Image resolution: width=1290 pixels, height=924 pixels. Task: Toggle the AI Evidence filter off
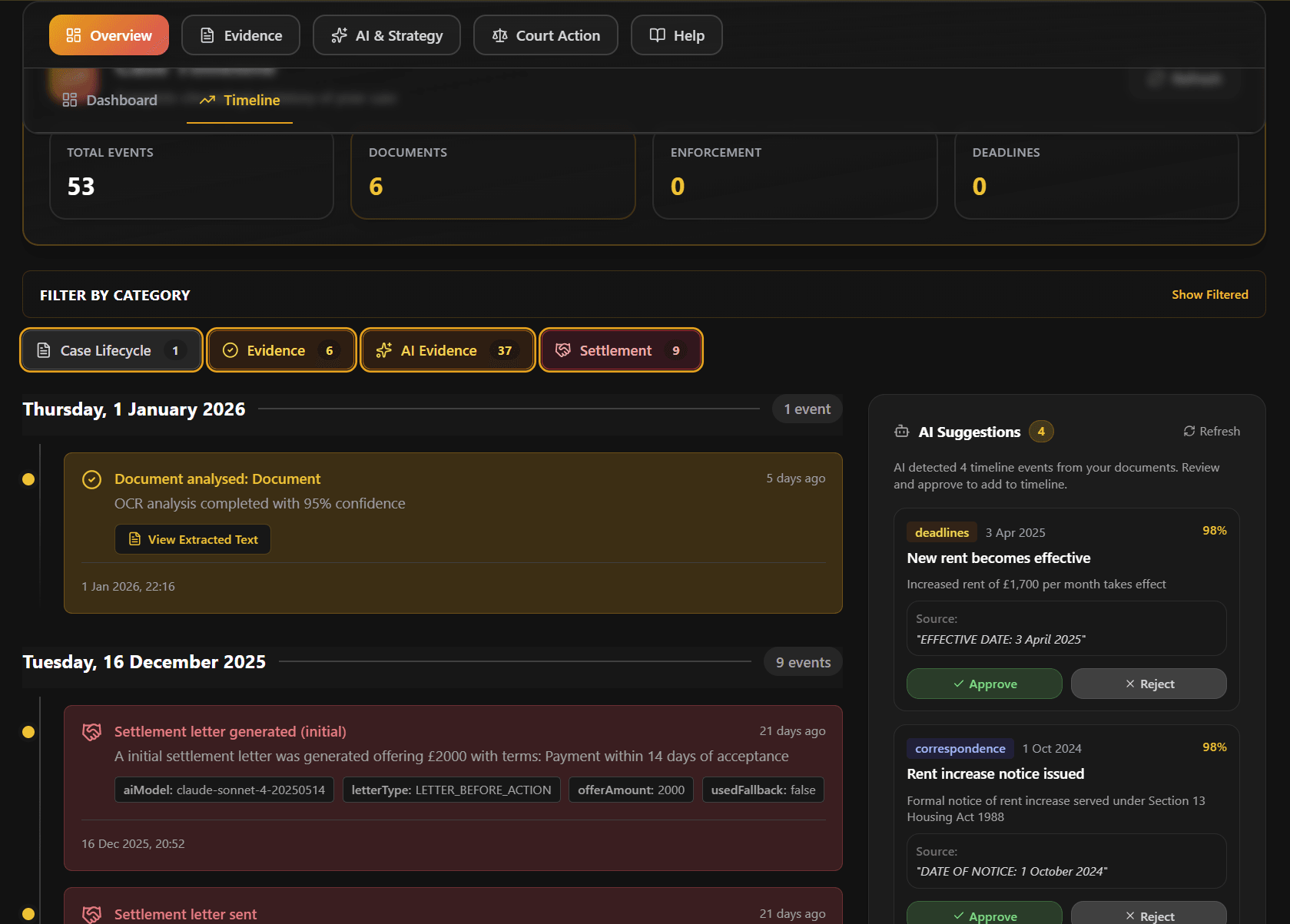click(x=447, y=350)
